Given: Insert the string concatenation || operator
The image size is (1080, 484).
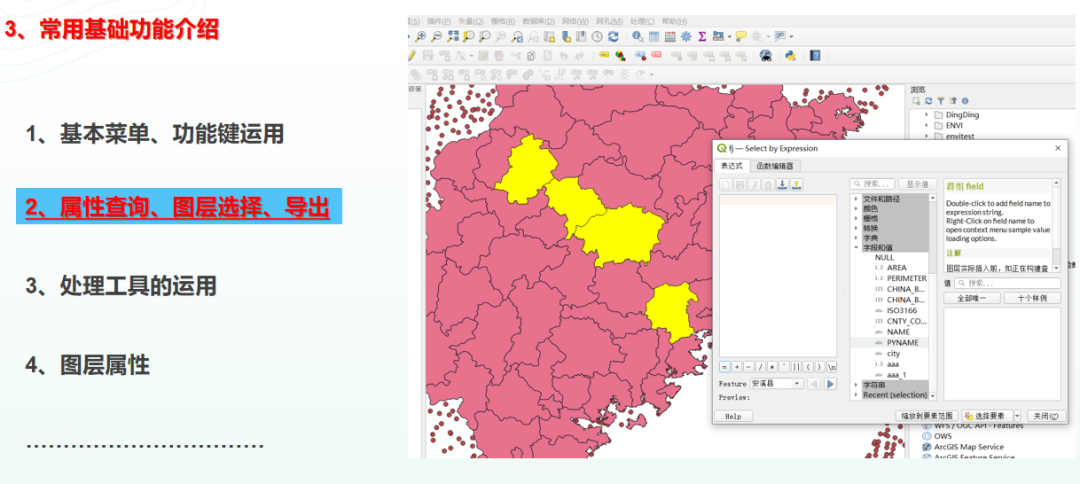Looking at the screenshot, I should [796, 367].
